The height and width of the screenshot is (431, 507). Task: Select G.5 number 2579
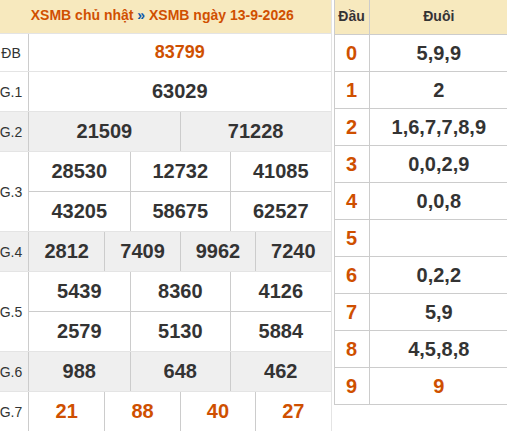pos(79,331)
